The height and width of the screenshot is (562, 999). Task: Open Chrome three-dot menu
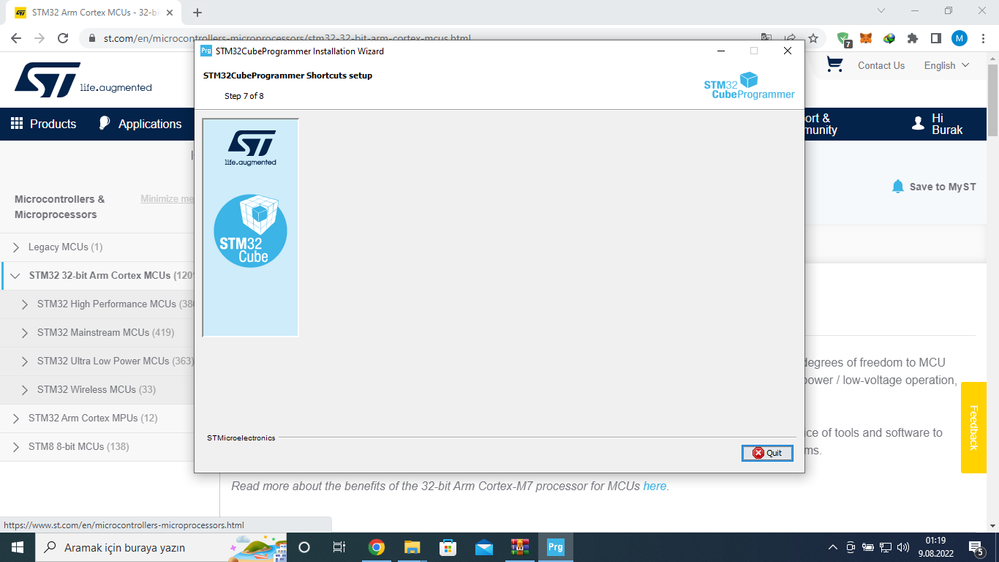click(983, 38)
